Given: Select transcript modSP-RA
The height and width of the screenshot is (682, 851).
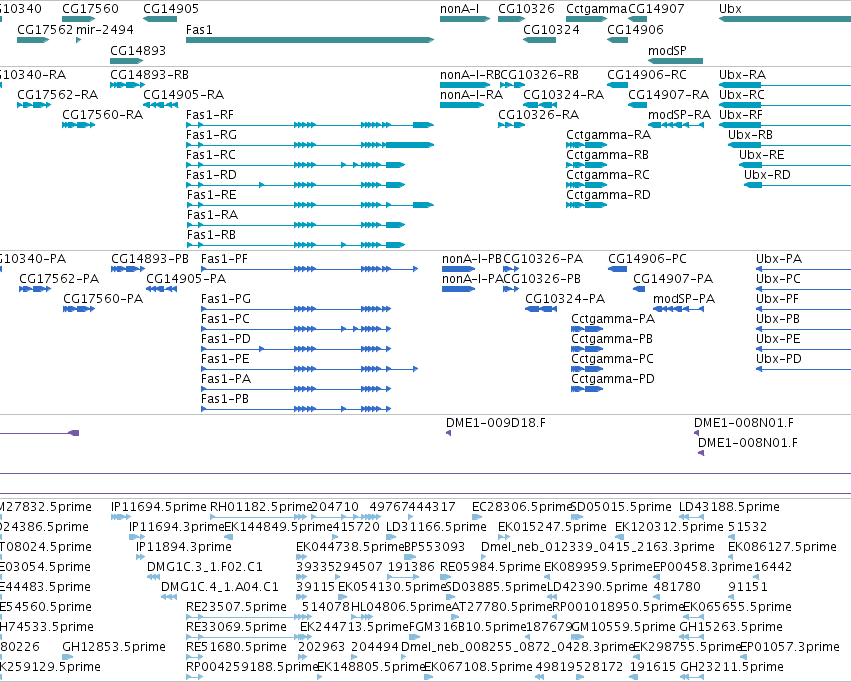Looking at the screenshot, I should (676, 125).
